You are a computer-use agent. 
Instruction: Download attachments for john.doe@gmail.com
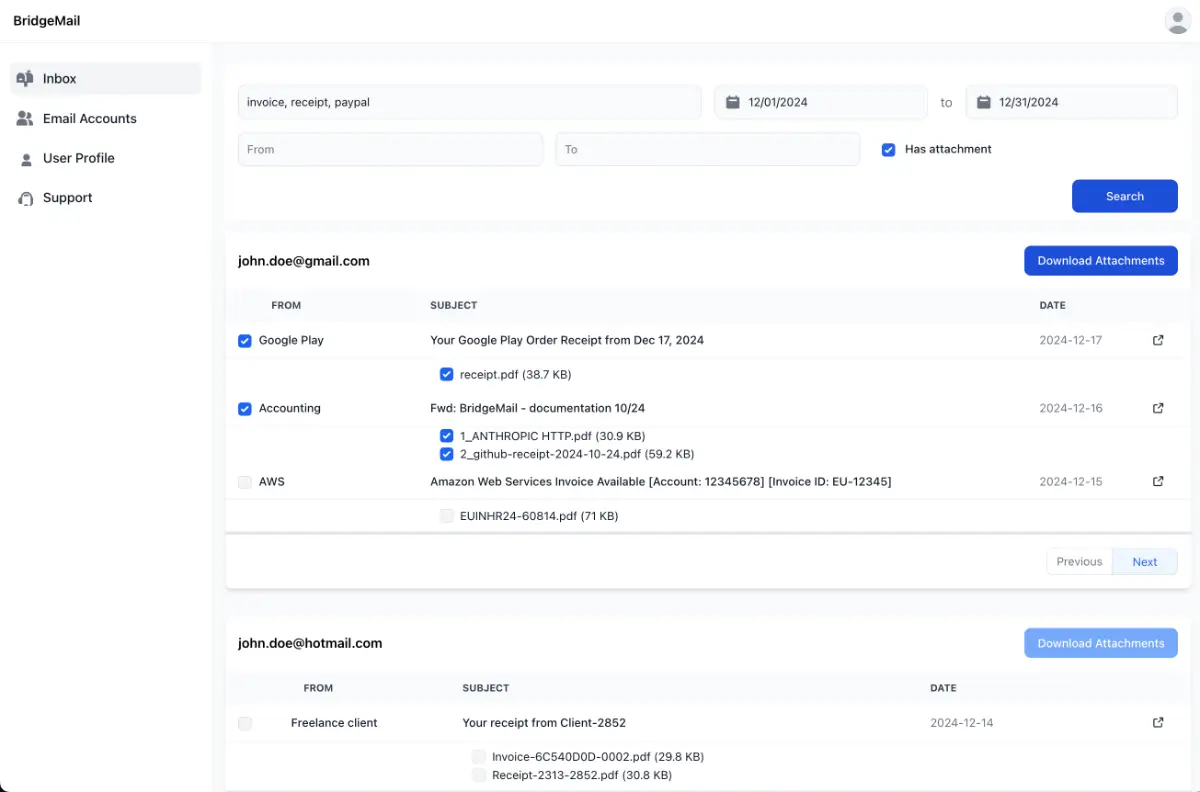point(1100,261)
